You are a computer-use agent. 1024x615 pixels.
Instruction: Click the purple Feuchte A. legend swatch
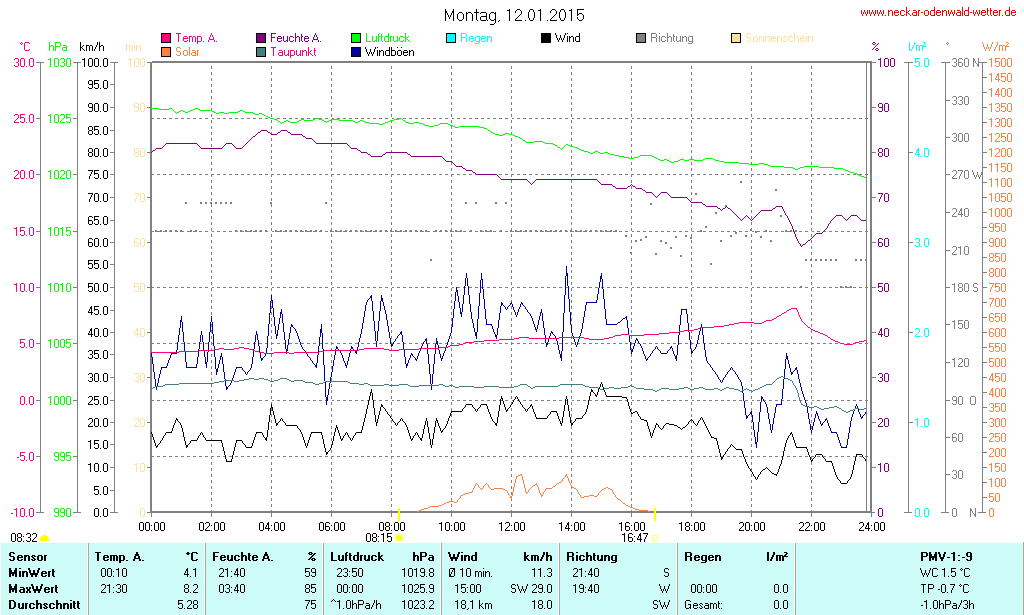click(261, 39)
